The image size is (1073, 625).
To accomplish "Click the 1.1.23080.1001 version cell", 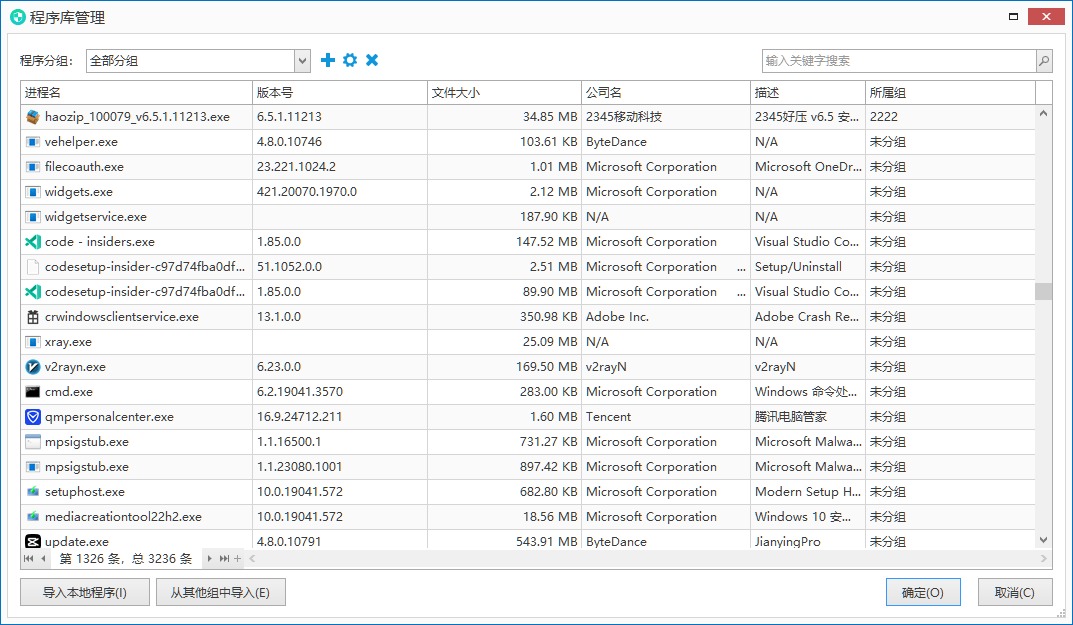I will (x=340, y=467).
